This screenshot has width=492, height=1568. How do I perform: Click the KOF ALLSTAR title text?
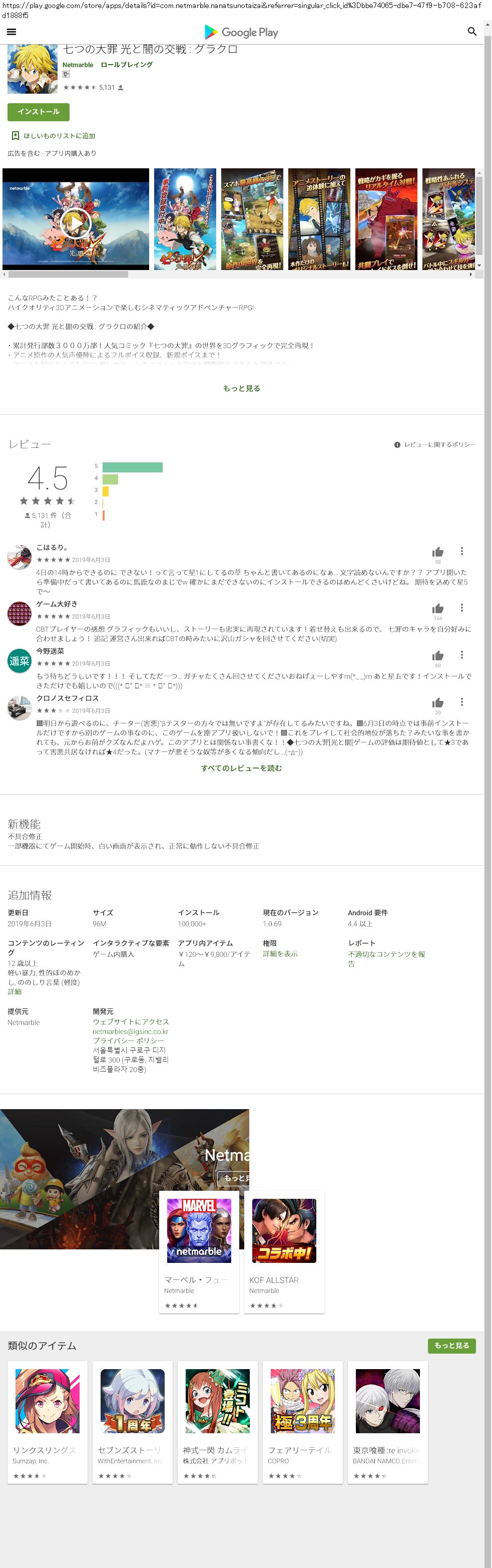274,1280
